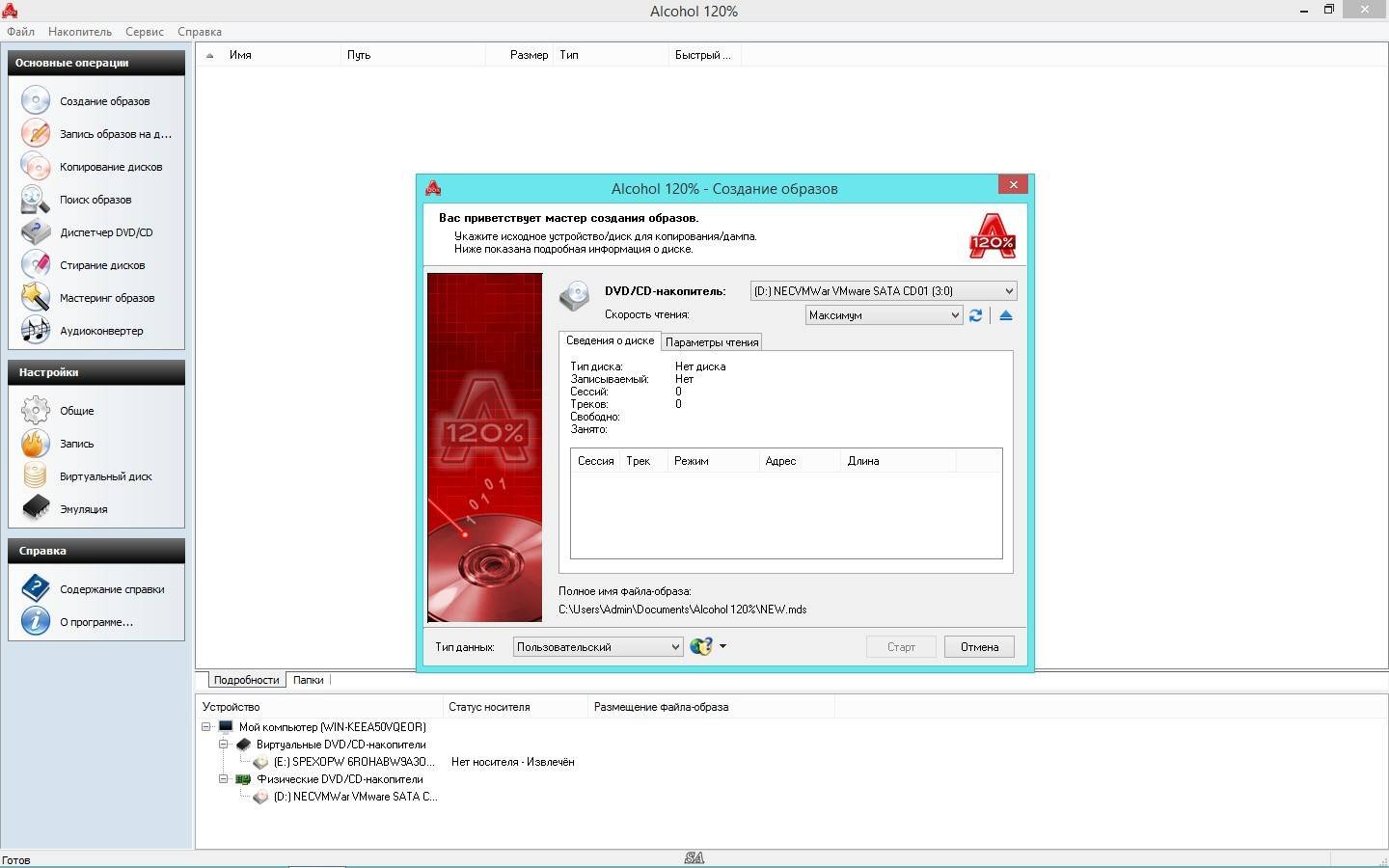Click the Трек column header in dialog

(x=643, y=461)
